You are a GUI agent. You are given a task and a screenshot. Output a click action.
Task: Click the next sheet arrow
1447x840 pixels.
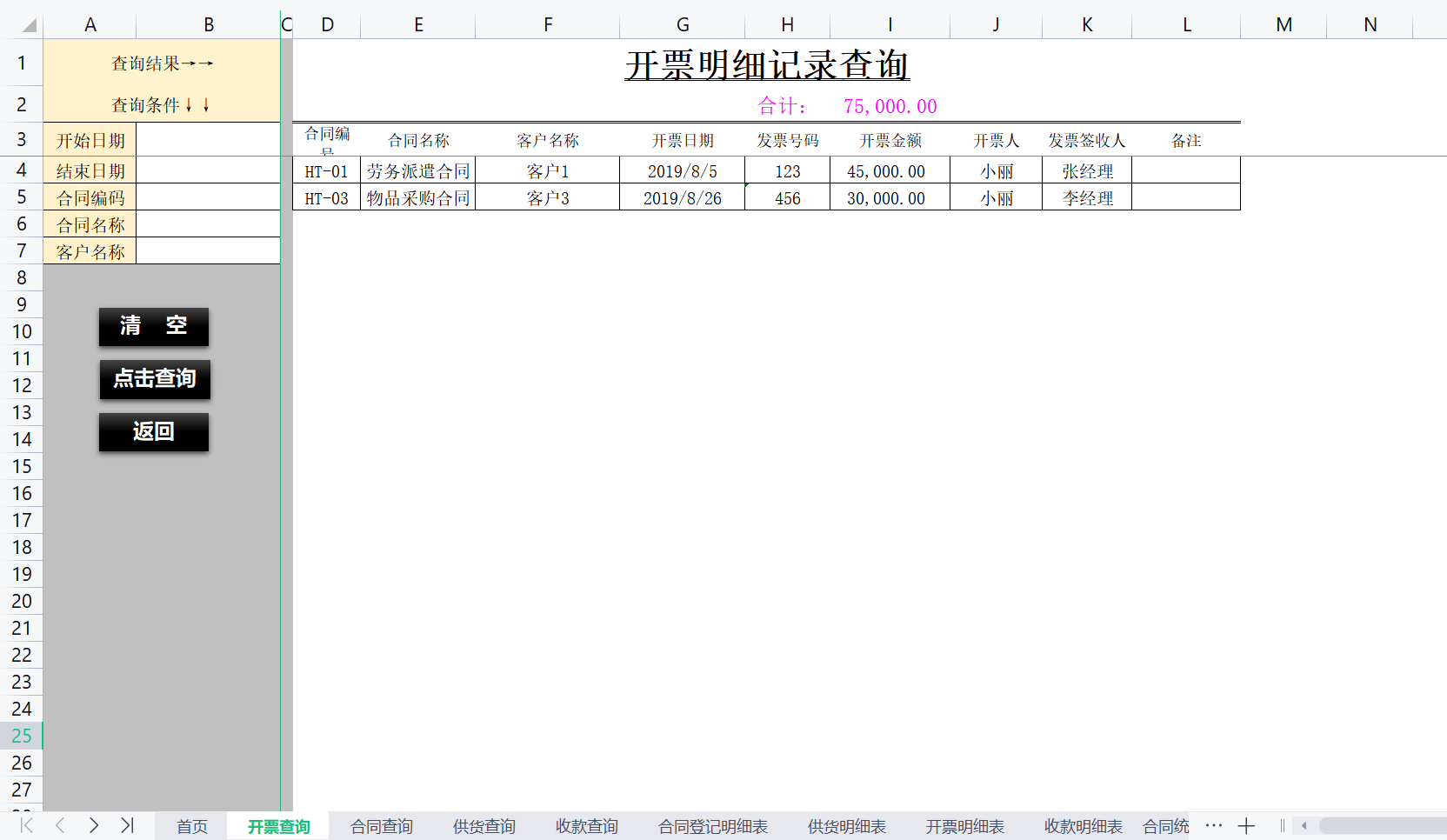[93, 826]
